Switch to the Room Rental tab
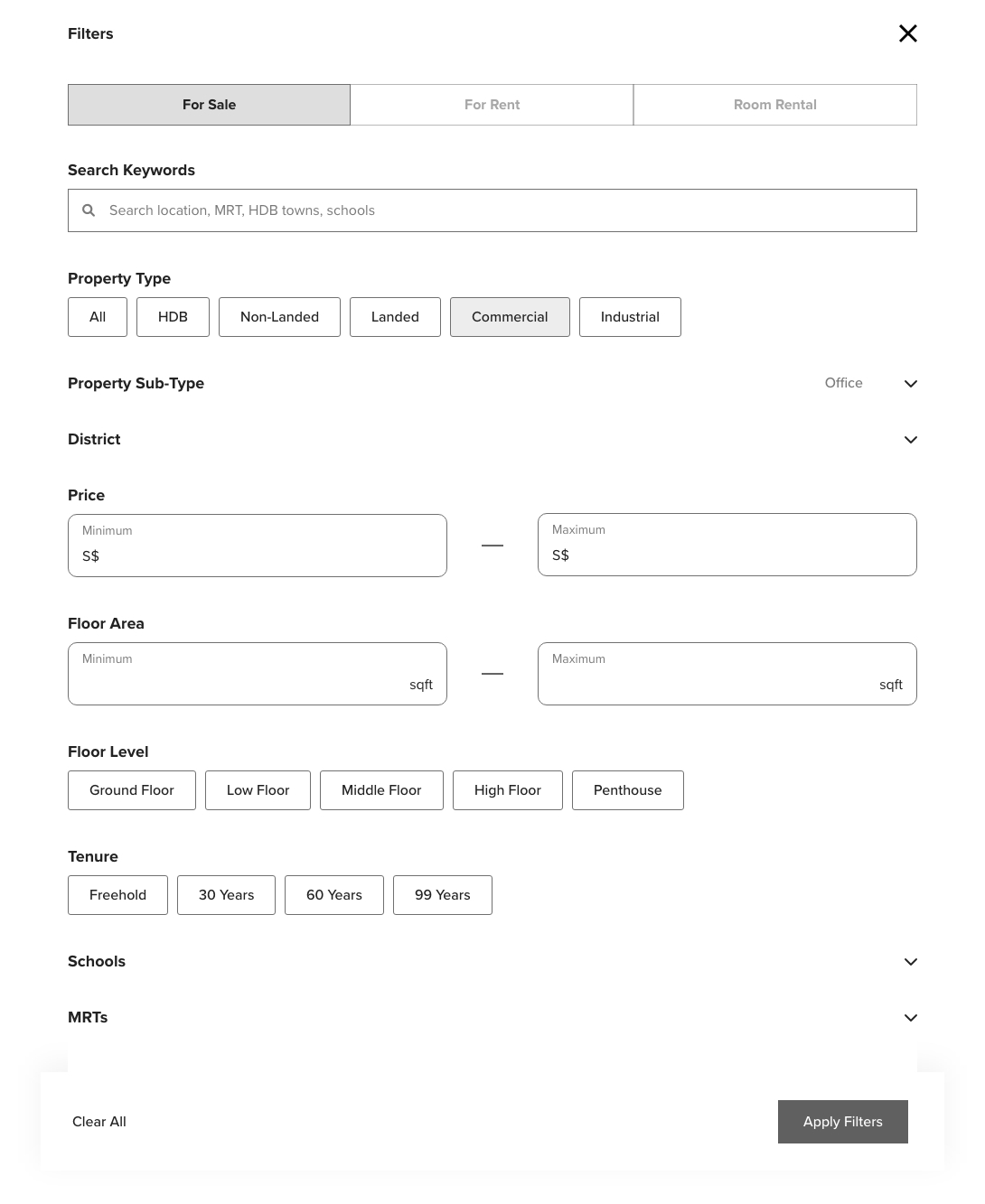The width and height of the screenshot is (985, 1204). (x=775, y=105)
